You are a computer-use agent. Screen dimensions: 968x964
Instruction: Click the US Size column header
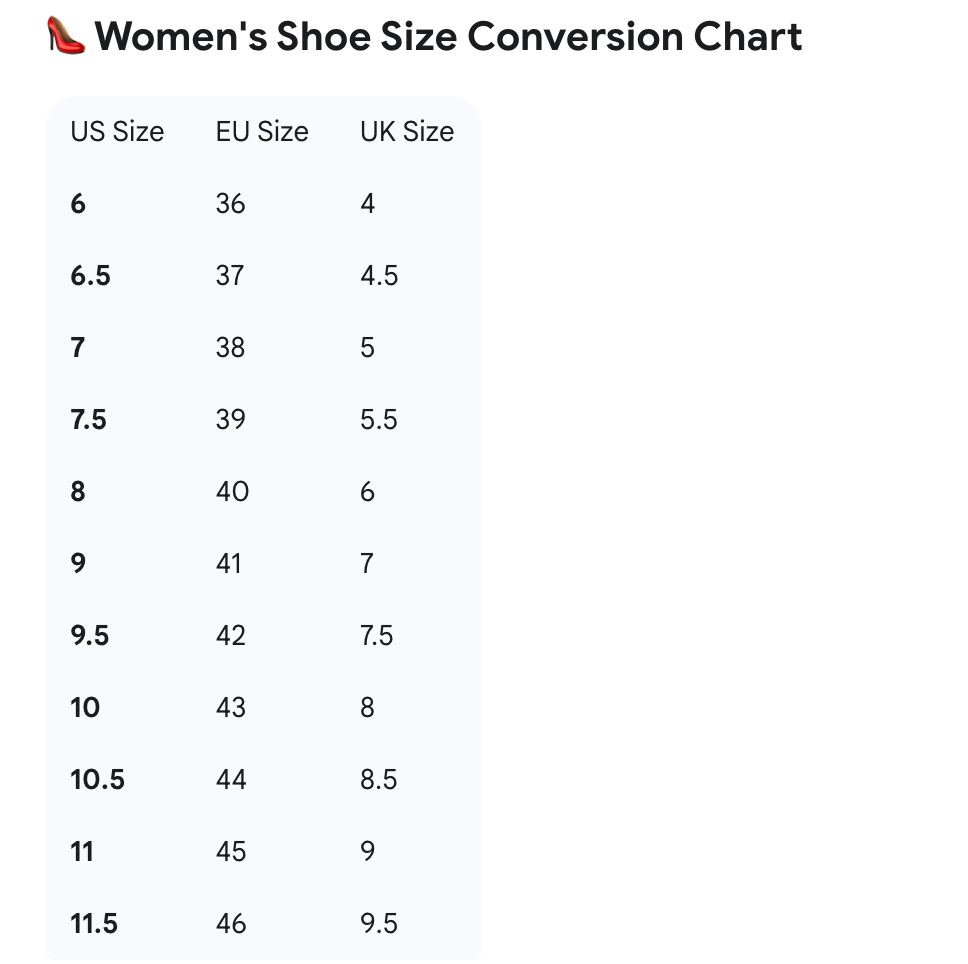[117, 132]
